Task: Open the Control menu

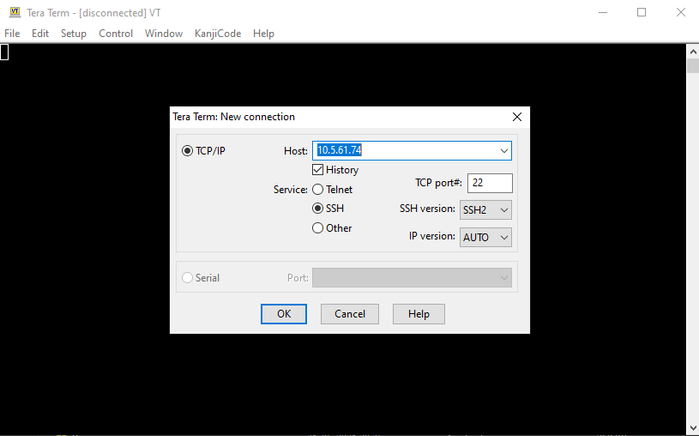Action: (116, 33)
